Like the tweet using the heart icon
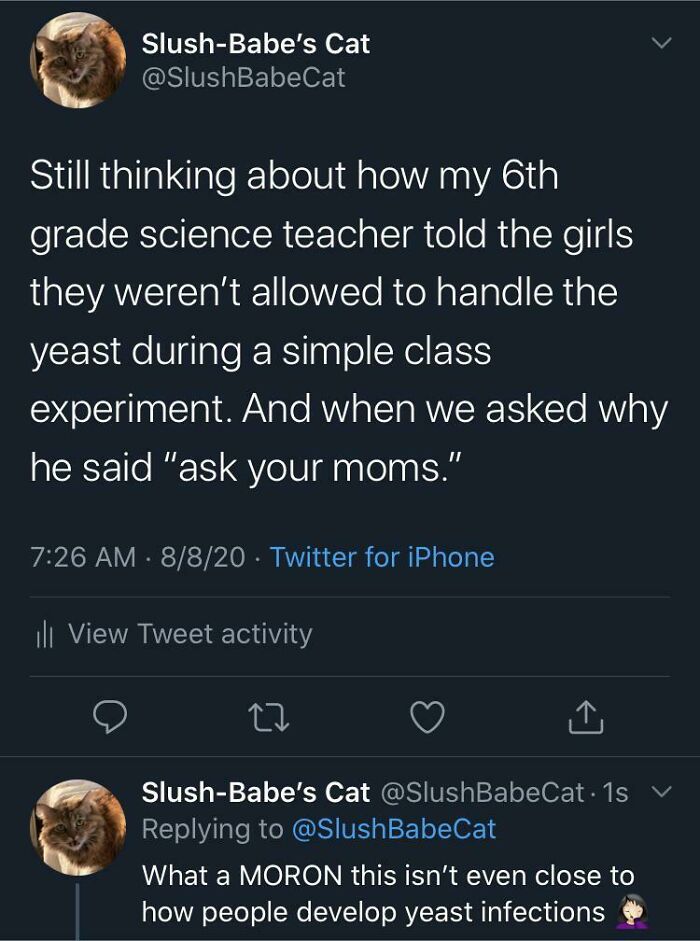This screenshot has height=941, width=700. (426, 715)
